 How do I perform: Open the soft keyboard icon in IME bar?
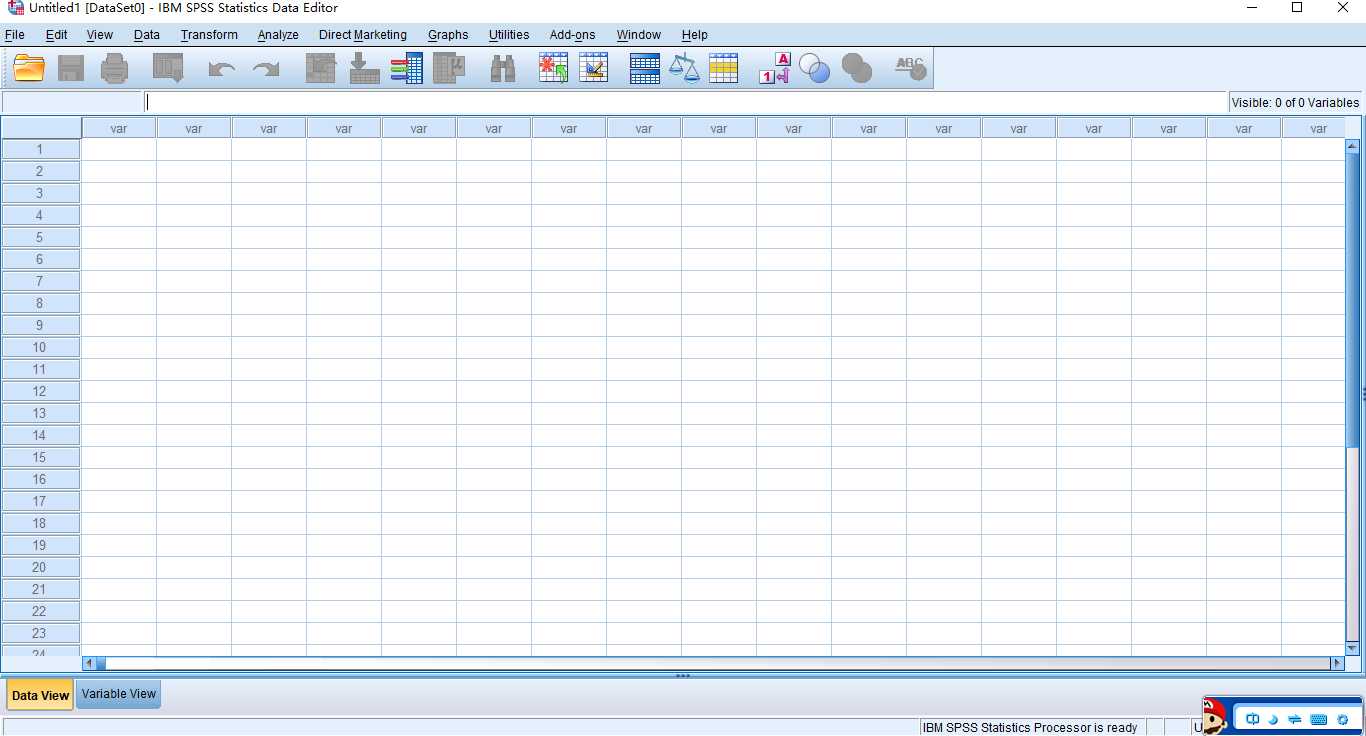[x=1319, y=719]
